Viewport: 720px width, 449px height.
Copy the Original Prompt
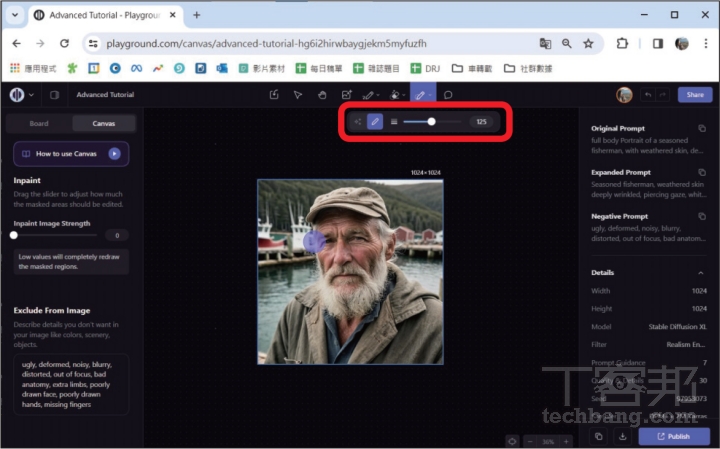[x=702, y=128]
